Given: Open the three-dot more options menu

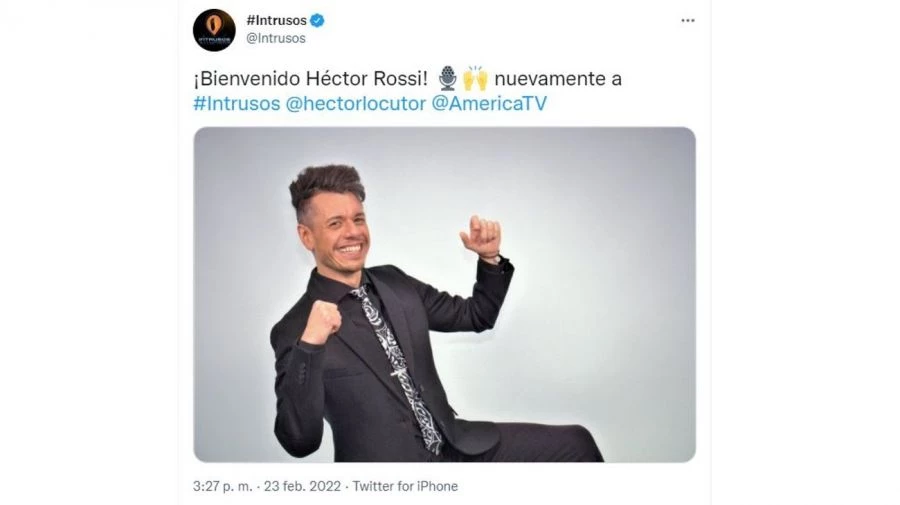Looking at the screenshot, I should [x=688, y=21].
